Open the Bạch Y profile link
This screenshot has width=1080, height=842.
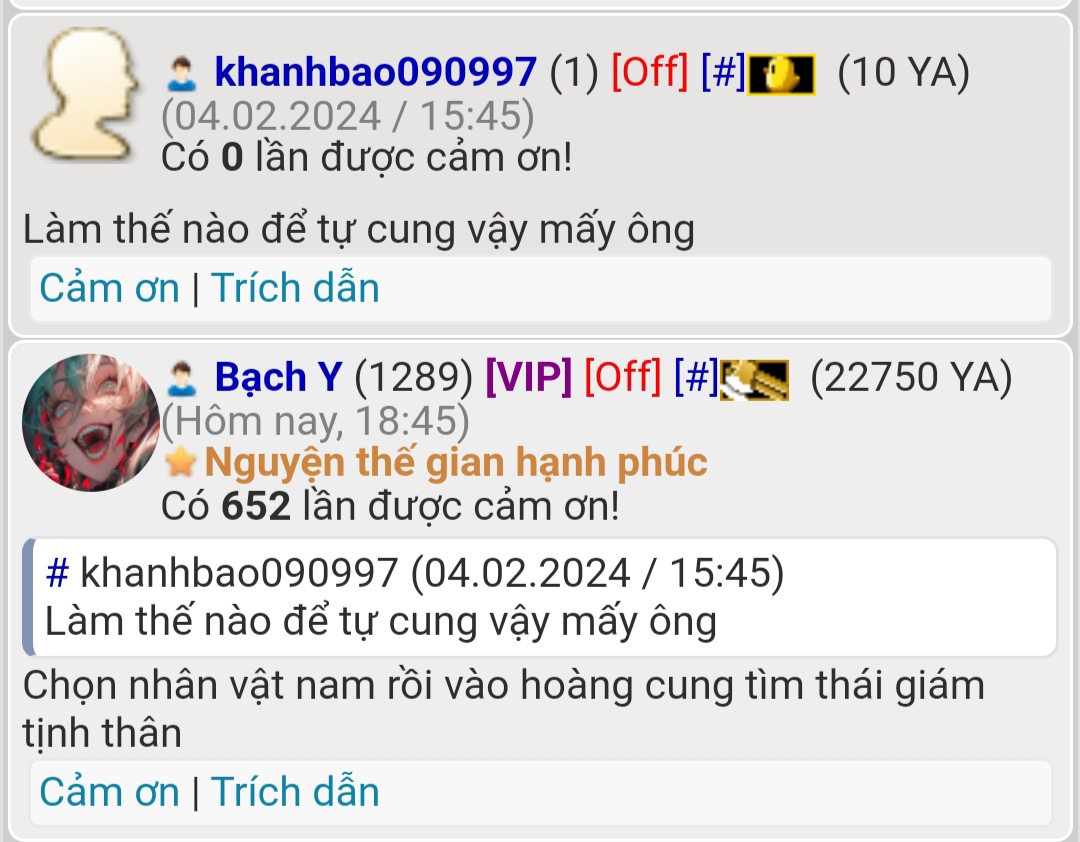coord(278,377)
